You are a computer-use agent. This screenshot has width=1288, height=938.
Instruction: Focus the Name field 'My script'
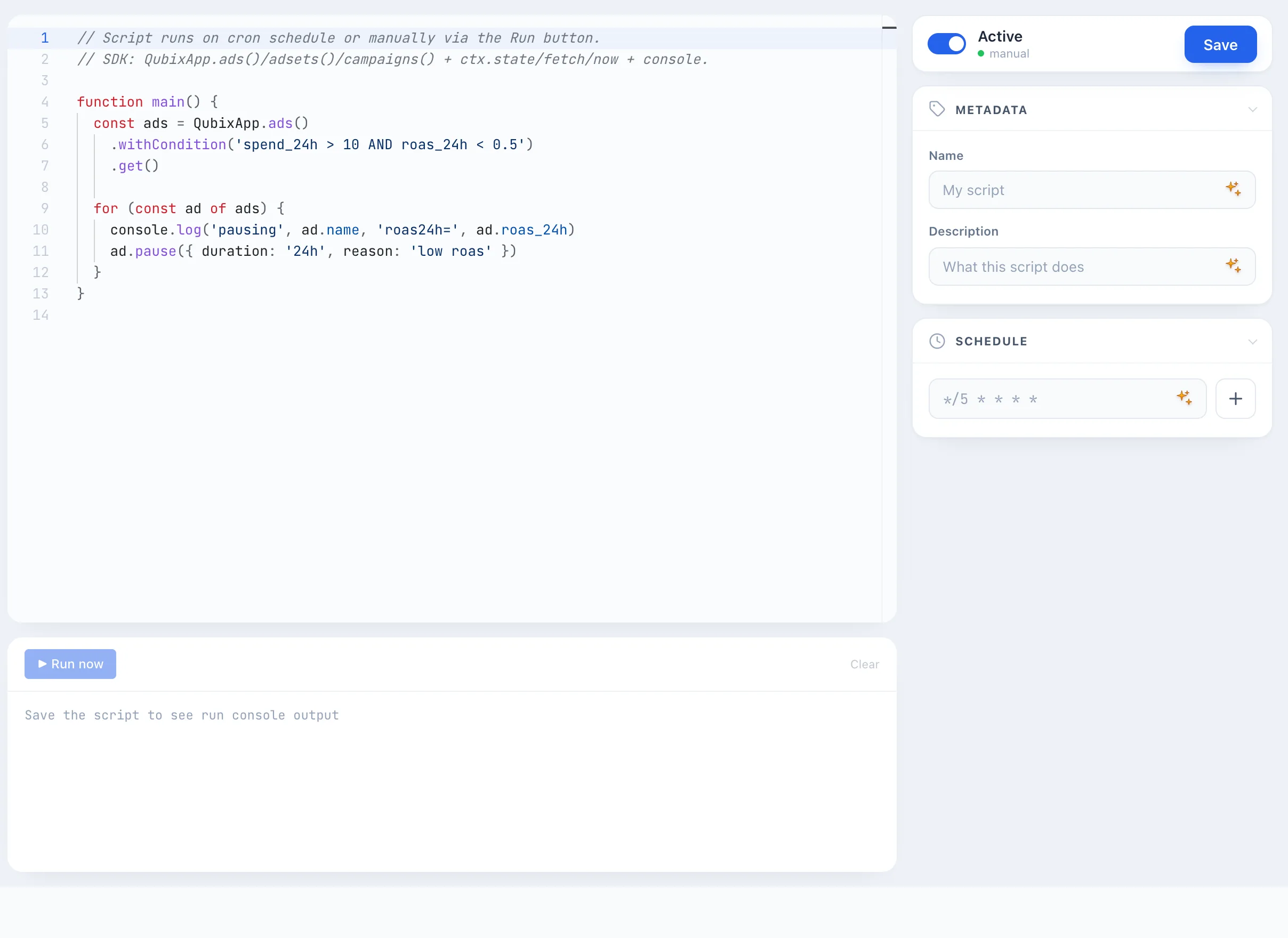click(1091, 190)
